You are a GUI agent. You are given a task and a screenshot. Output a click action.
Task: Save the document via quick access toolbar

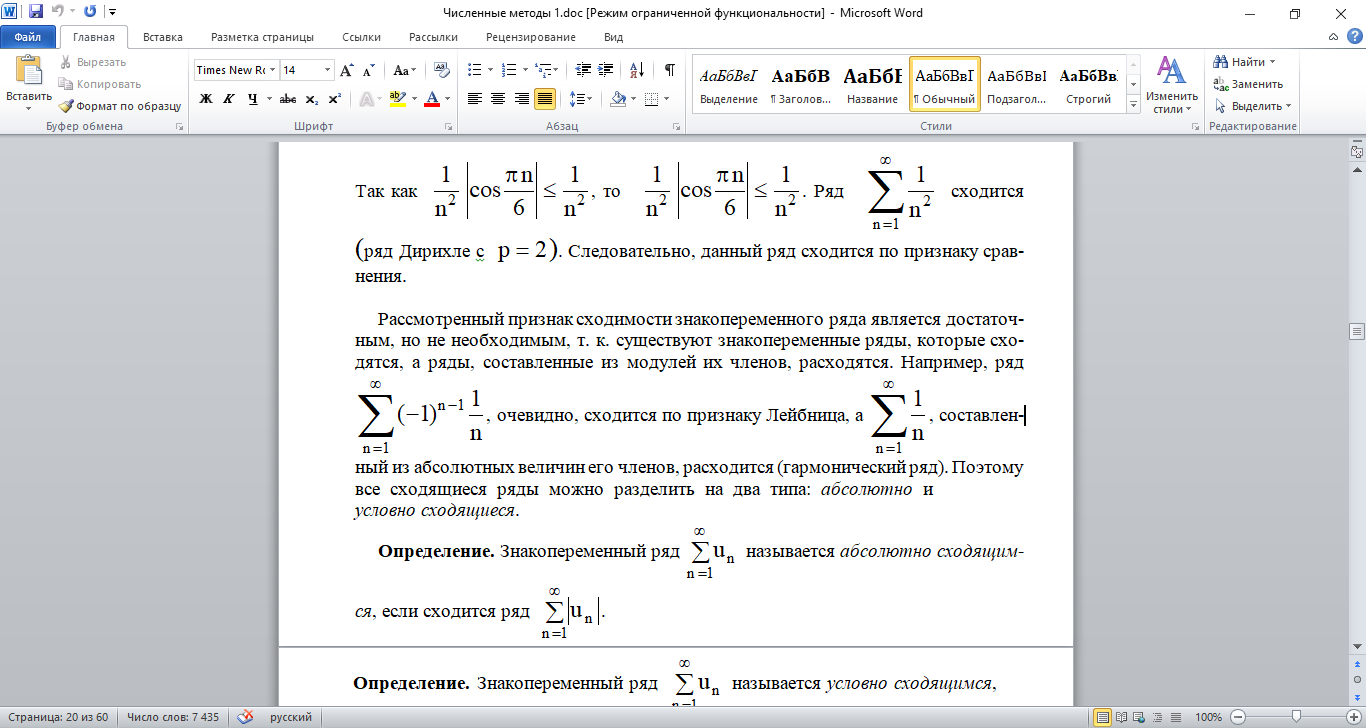coord(36,13)
